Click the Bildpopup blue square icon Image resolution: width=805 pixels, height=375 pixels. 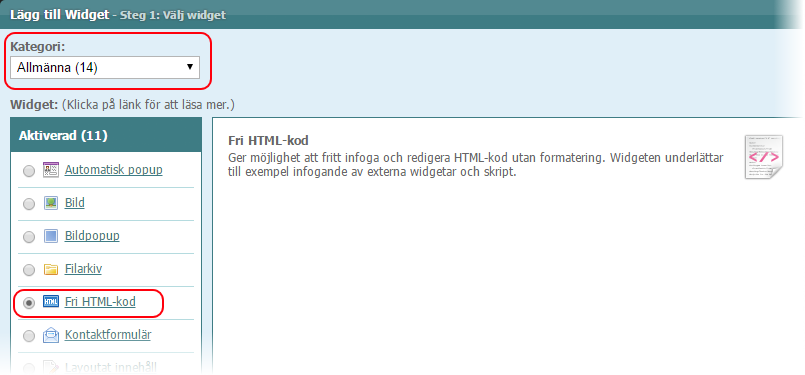51,236
